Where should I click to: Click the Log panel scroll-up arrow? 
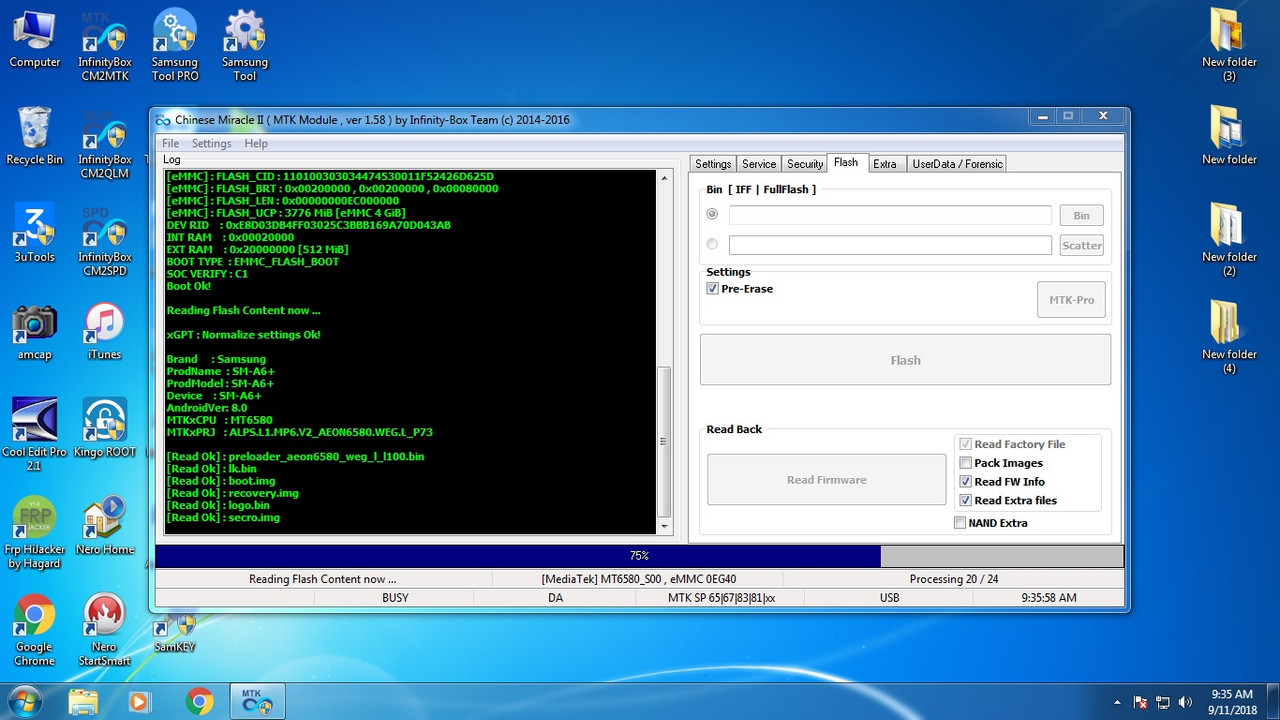click(664, 179)
